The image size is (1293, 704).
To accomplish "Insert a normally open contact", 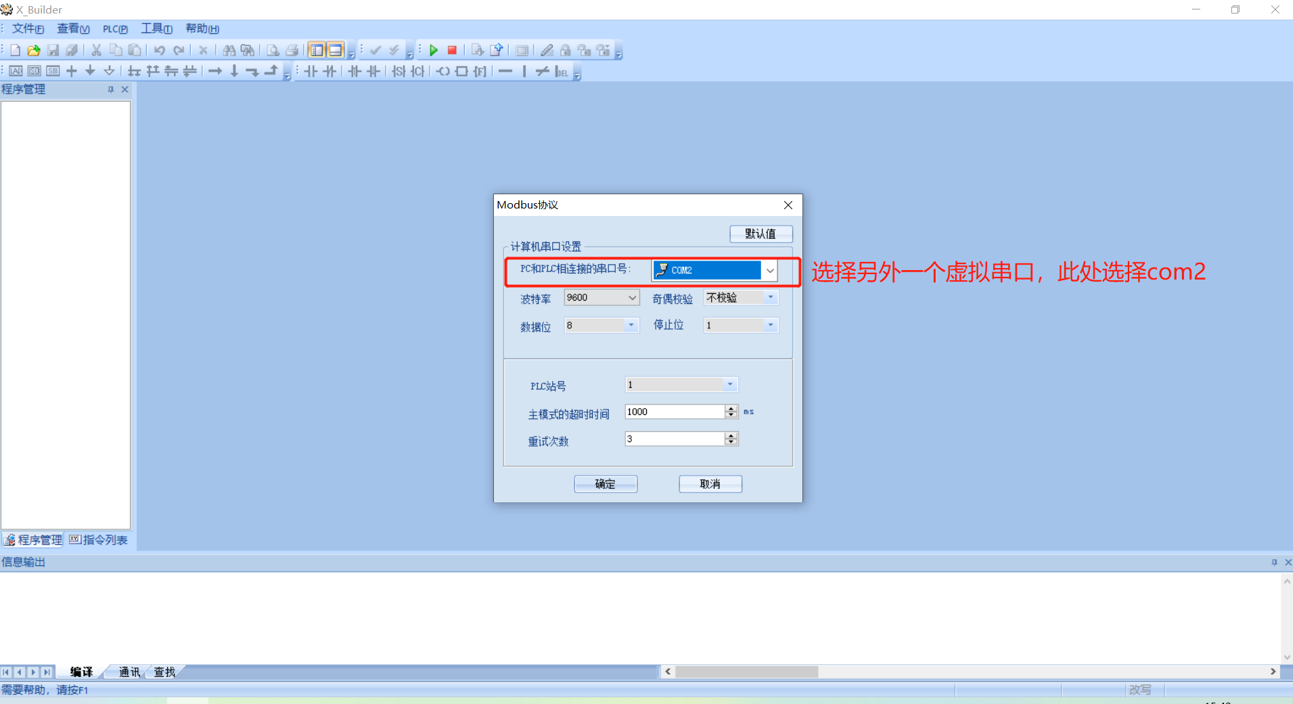I will coord(311,71).
